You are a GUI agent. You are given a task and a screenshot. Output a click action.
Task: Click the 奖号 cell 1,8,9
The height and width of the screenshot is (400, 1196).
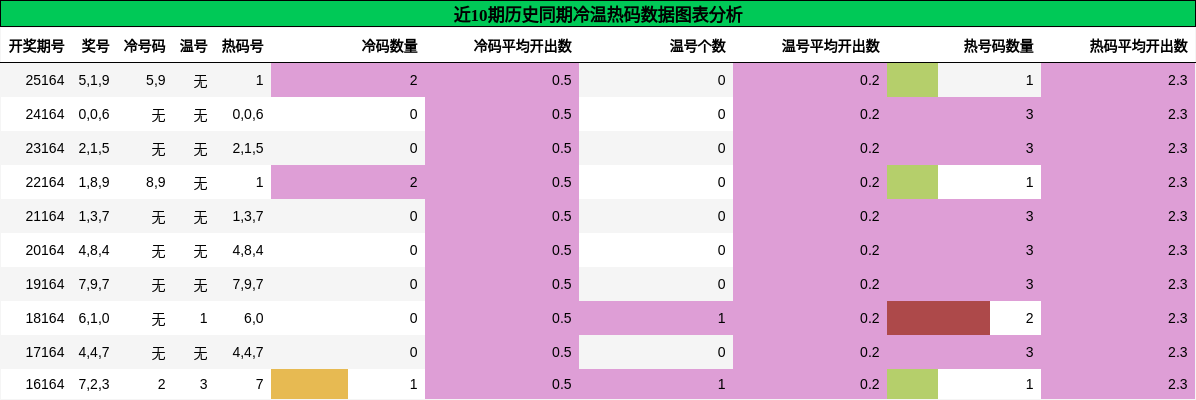click(x=94, y=182)
